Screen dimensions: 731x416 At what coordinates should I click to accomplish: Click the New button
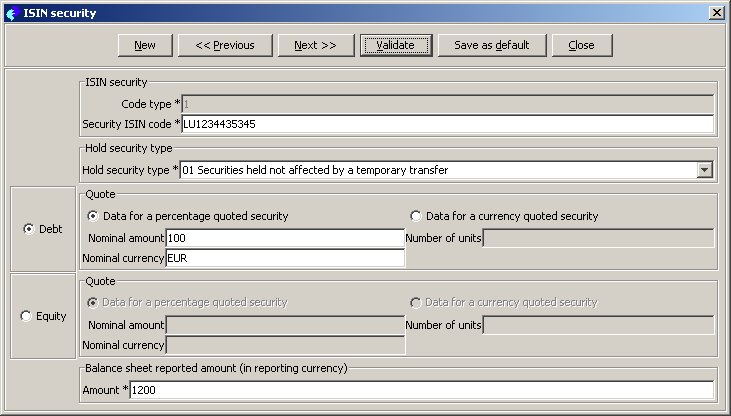pyautogui.click(x=145, y=45)
